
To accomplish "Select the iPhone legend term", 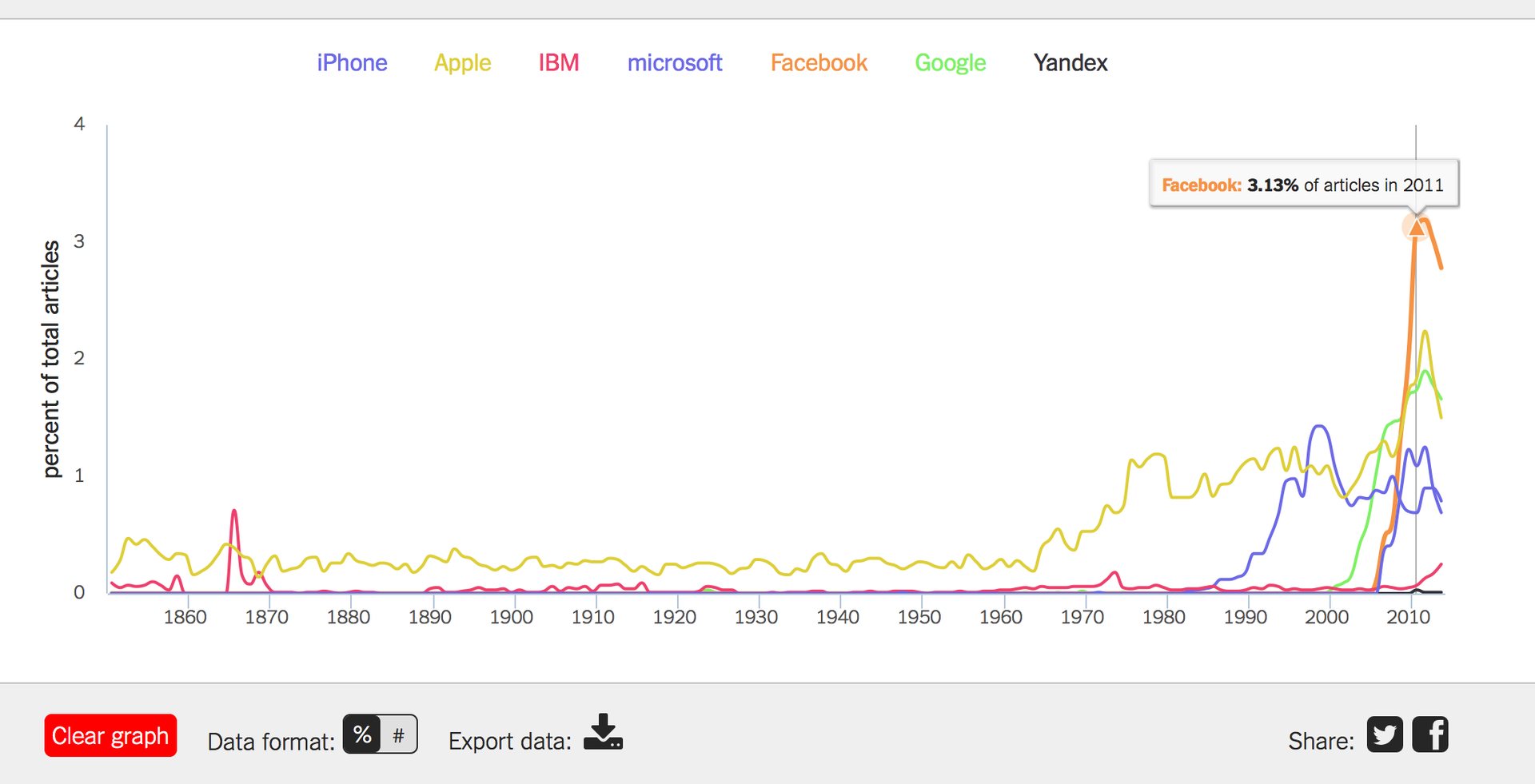I will [352, 63].
